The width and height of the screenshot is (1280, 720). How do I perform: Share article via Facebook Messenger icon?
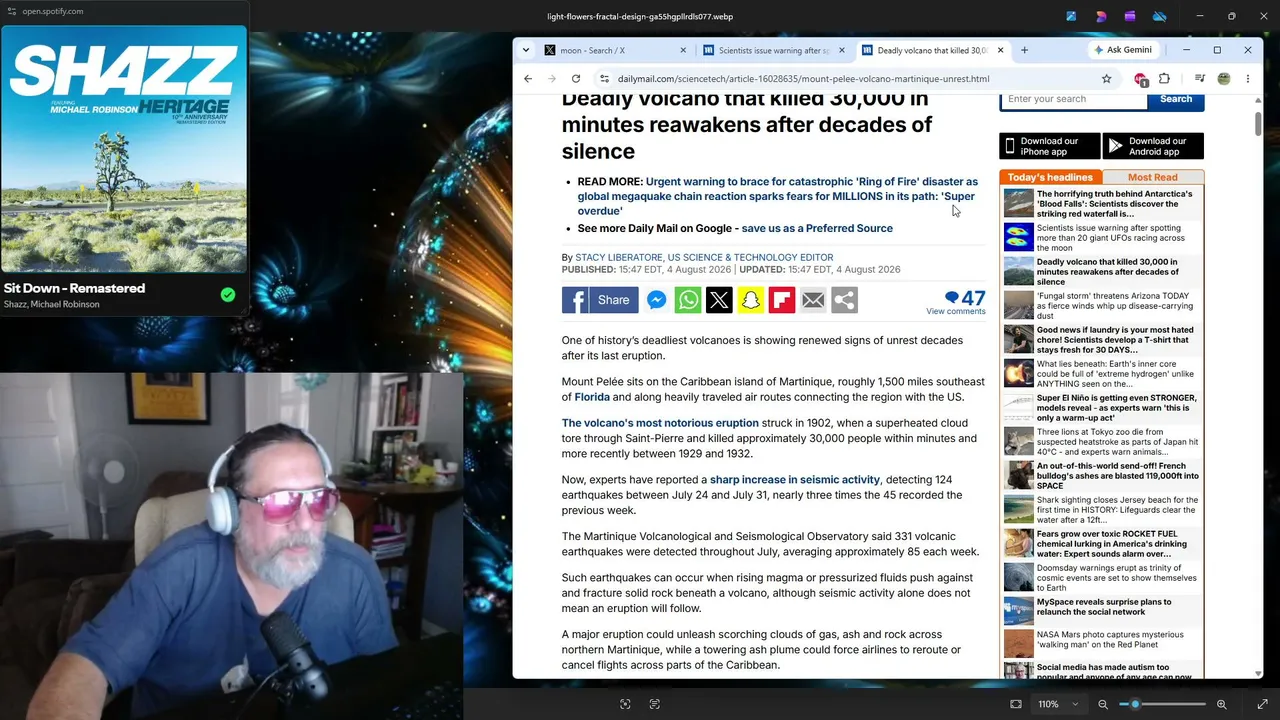[656, 300]
